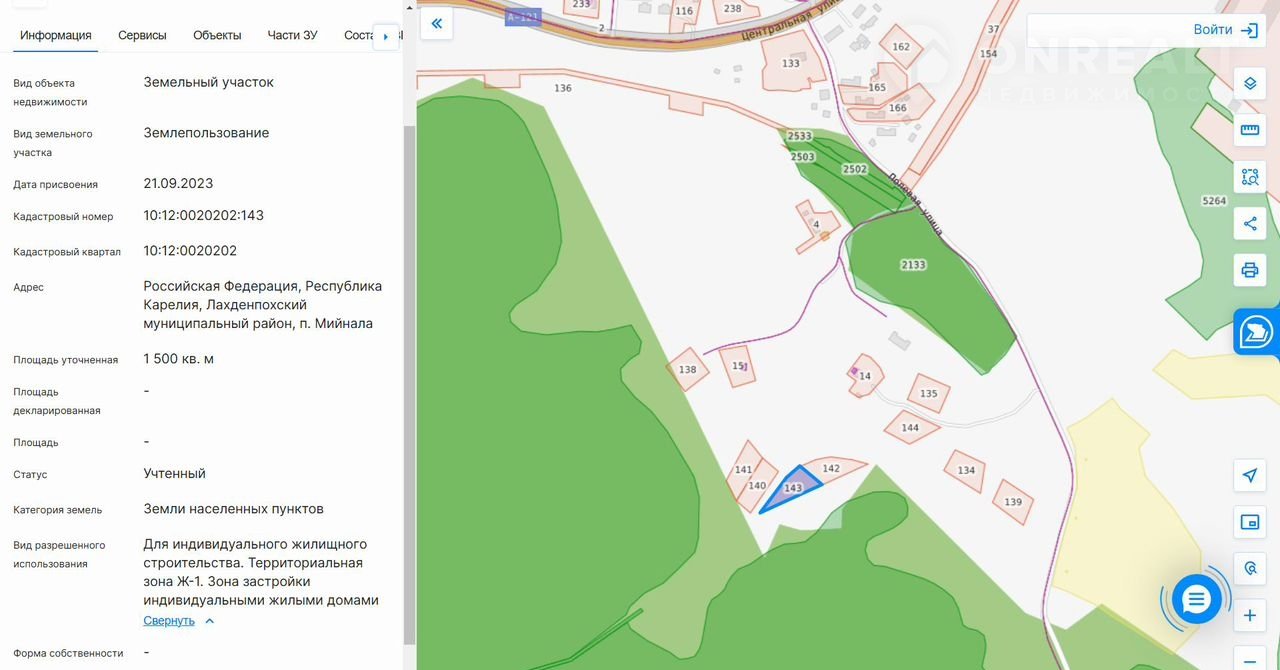Go to the Части ЗУ tab
Viewport: 1280px width, 670px height.
(x=292, y=35)
